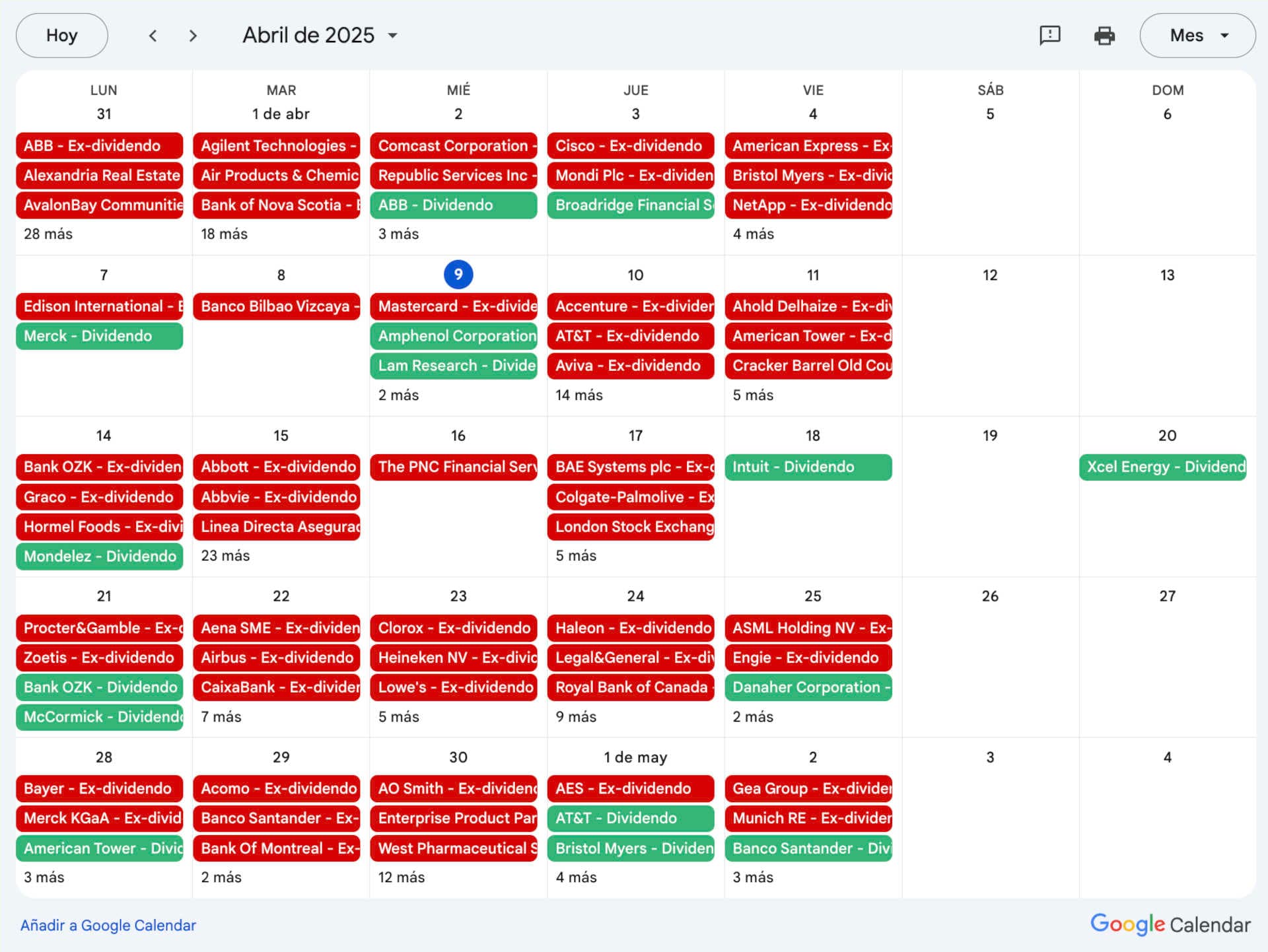Open Intuit - Dividendo event

808,467
